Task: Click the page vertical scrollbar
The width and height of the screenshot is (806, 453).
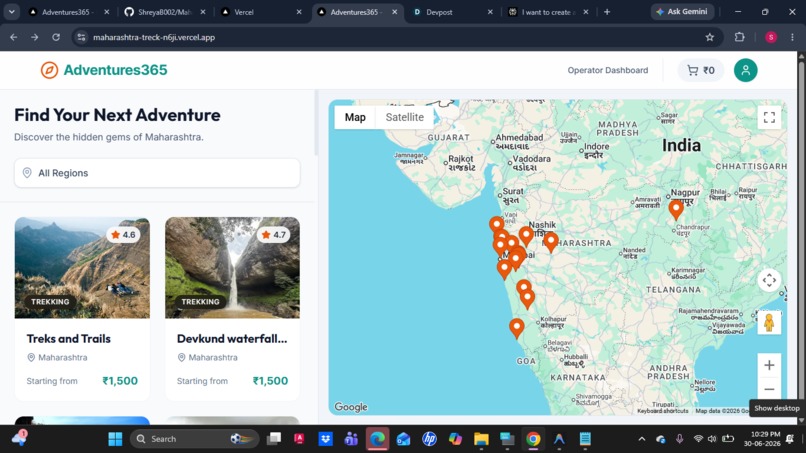Action: click(801, 237)
